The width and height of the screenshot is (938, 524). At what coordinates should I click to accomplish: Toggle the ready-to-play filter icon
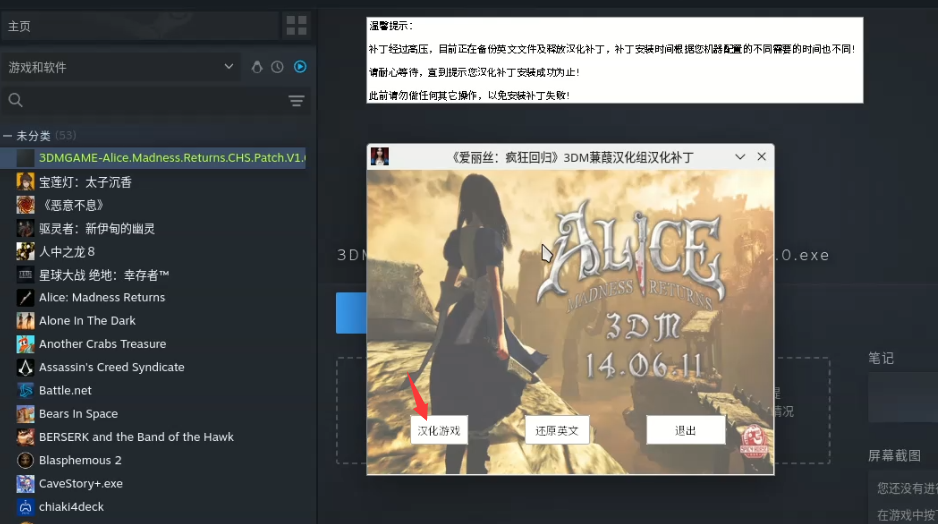[x=300, y=67]
